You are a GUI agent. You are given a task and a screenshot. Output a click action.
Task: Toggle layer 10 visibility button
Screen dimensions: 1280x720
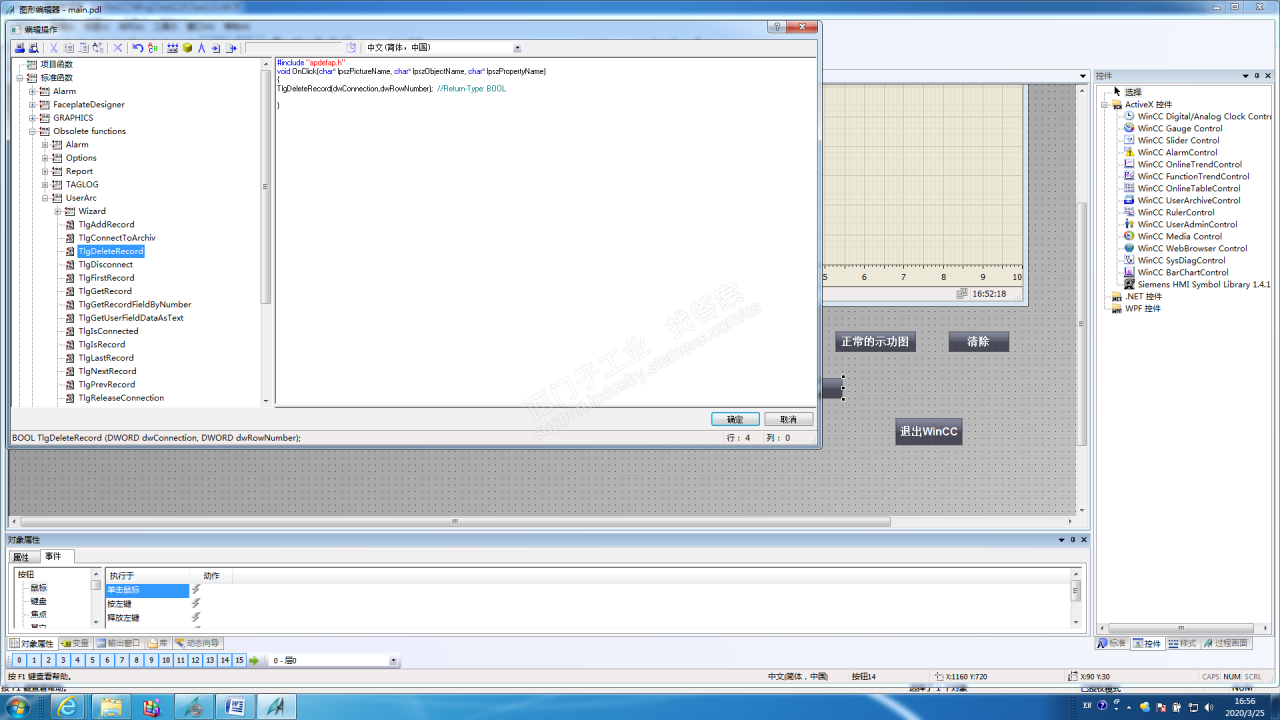coord(165,661)
